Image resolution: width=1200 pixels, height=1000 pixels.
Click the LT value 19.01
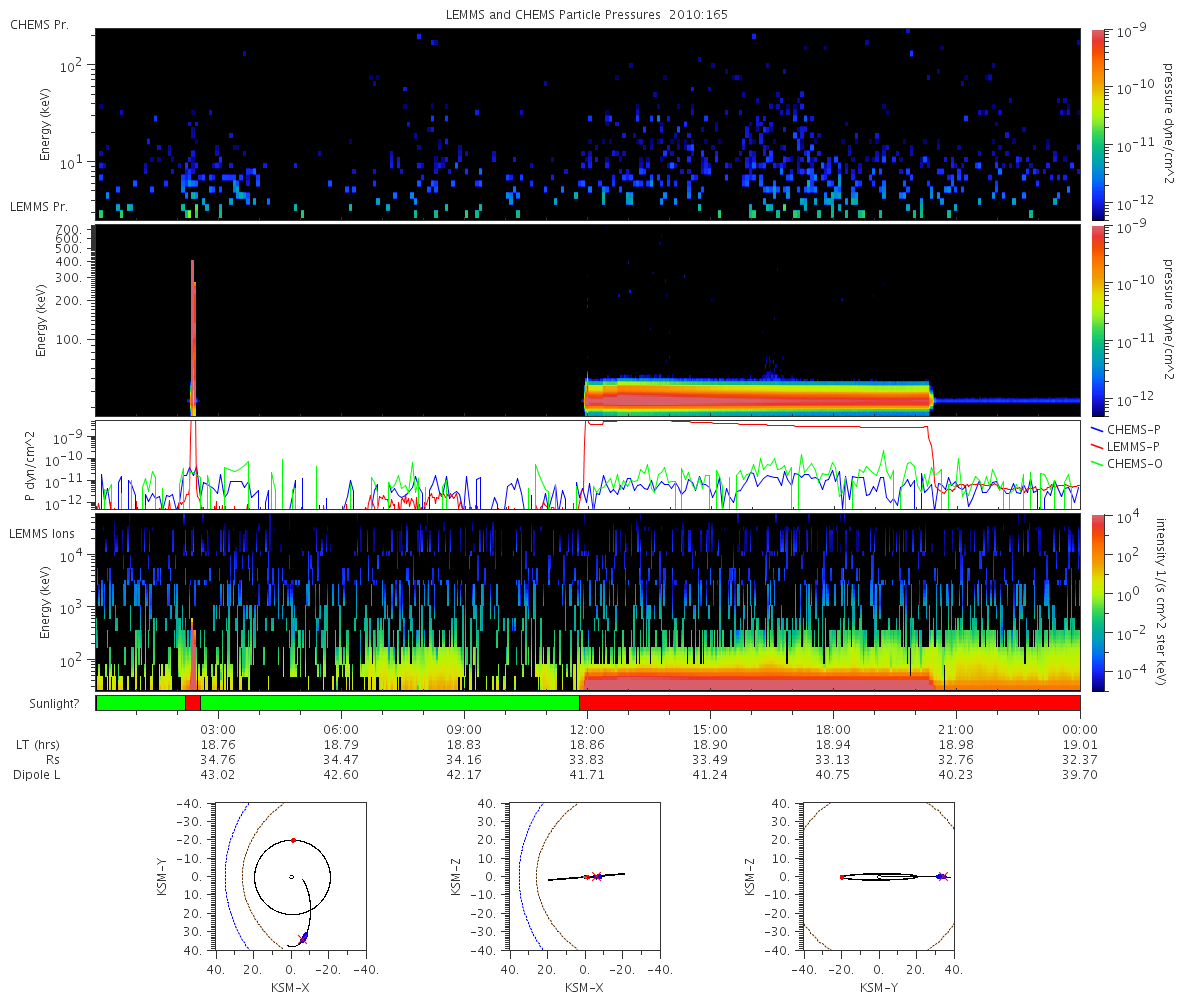tap(1080, 745)
